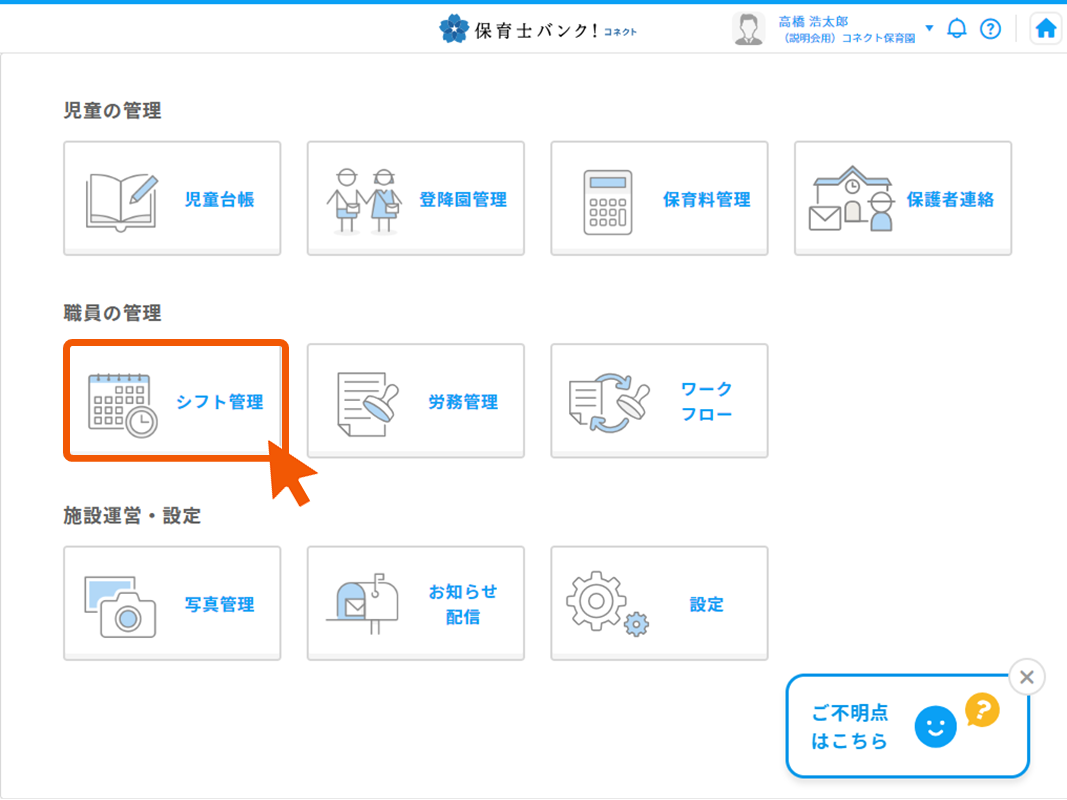This screenshot has height=800, width=1067.
Task: Click the 労務管理 stamp document icon
Action: [367, 403]
